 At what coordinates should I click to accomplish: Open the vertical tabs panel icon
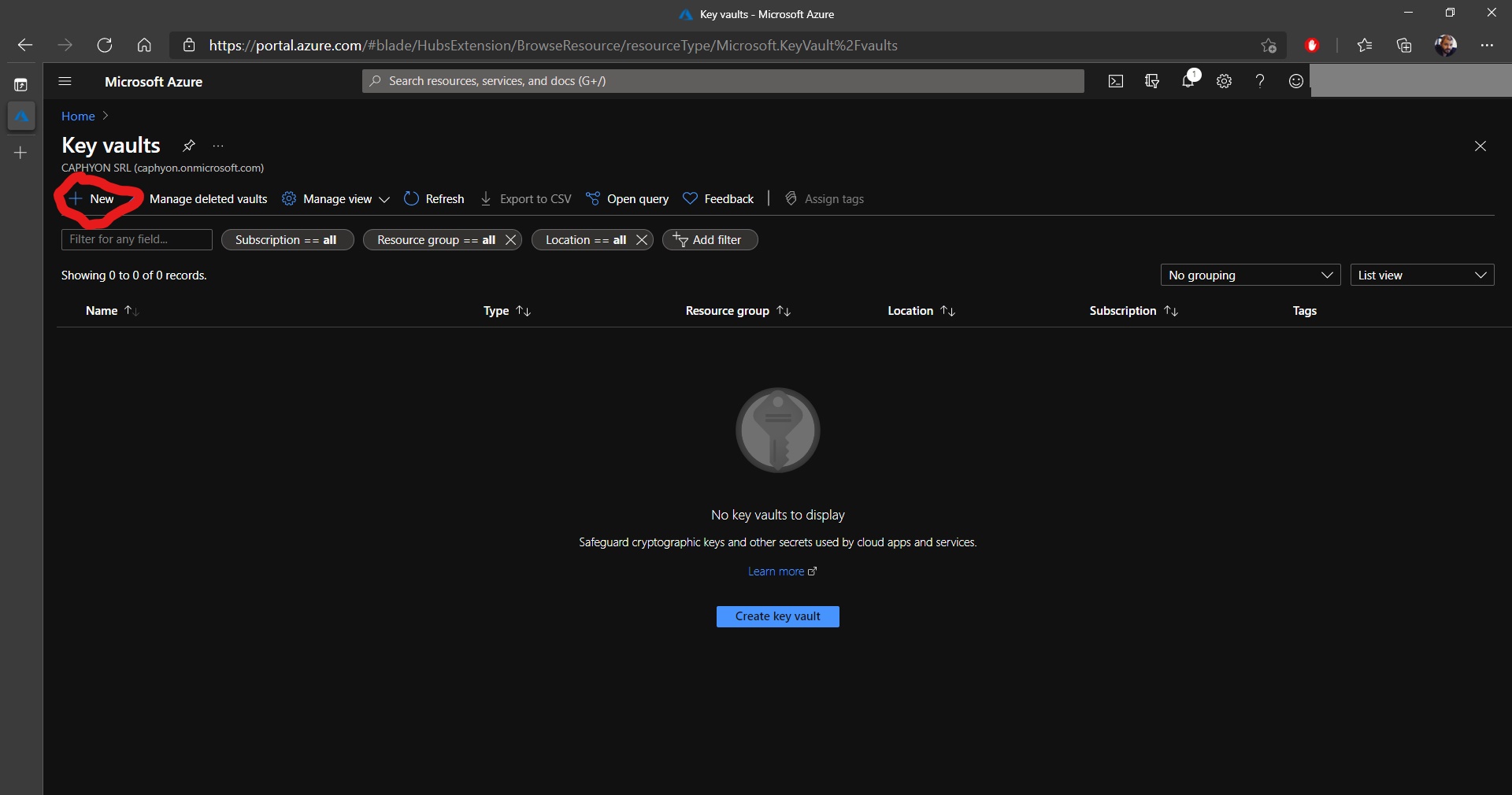click(x=21, y=85)
